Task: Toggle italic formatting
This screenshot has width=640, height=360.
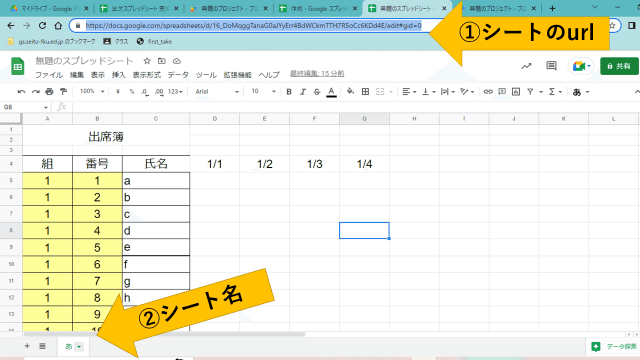Action: (x=302, y=92)
